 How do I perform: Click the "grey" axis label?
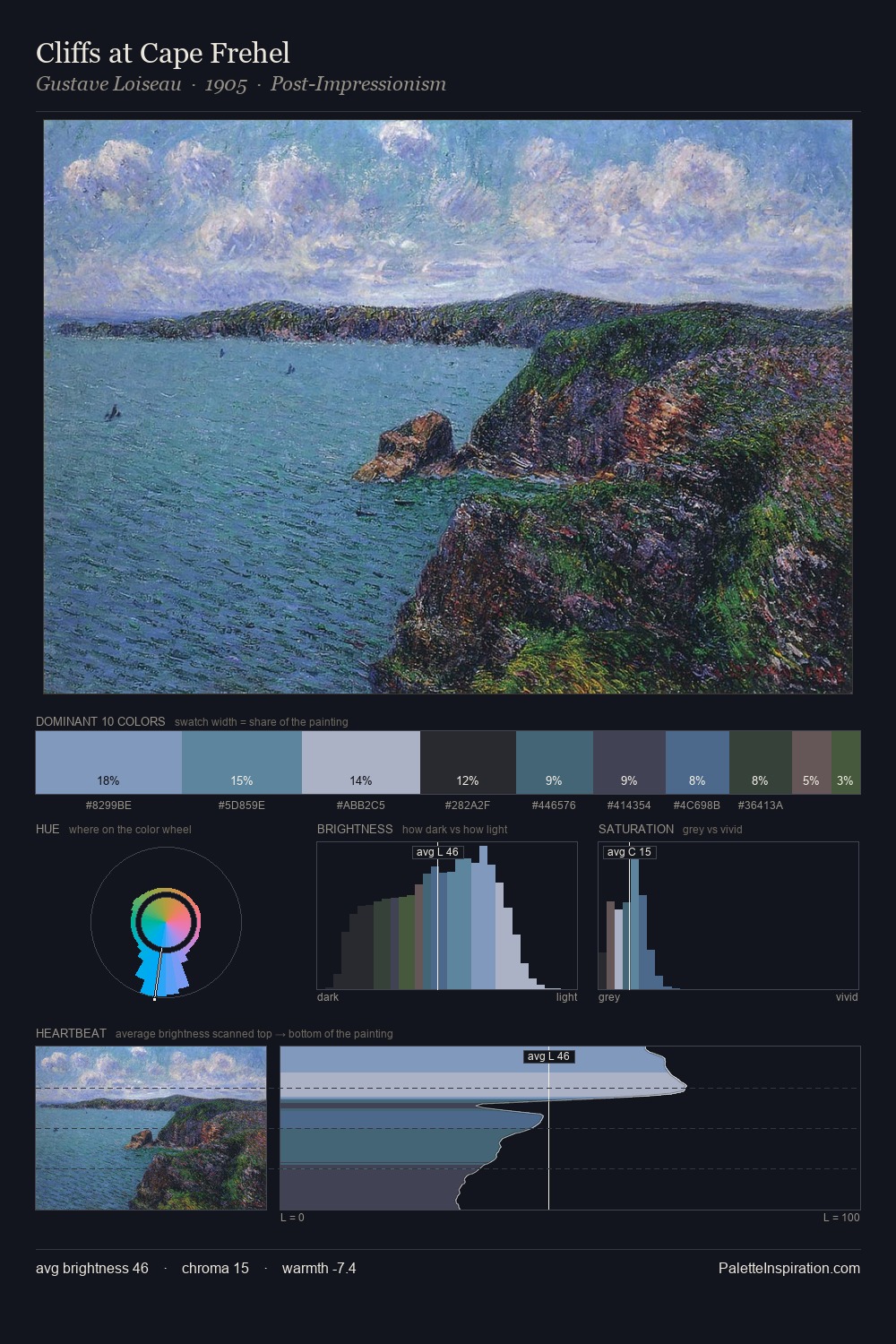coord(609,997)
